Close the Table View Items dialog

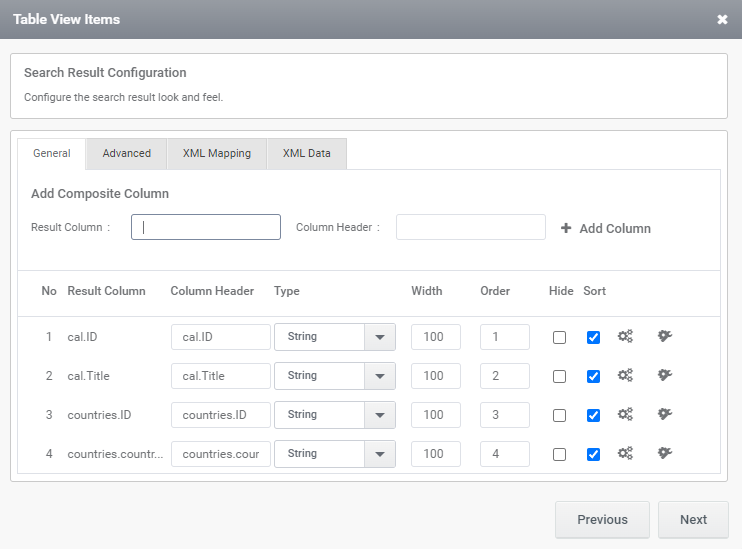tap(722, 19)
